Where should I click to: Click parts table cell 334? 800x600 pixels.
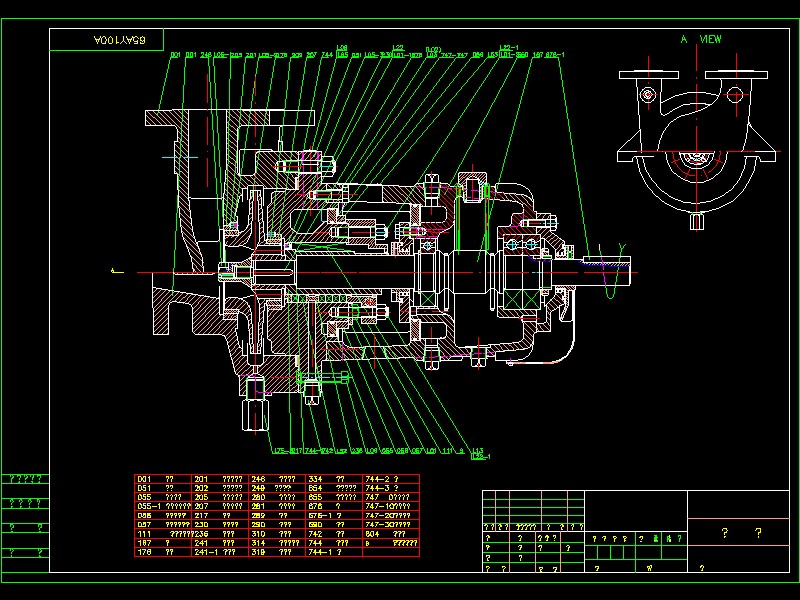coord(334,479)
